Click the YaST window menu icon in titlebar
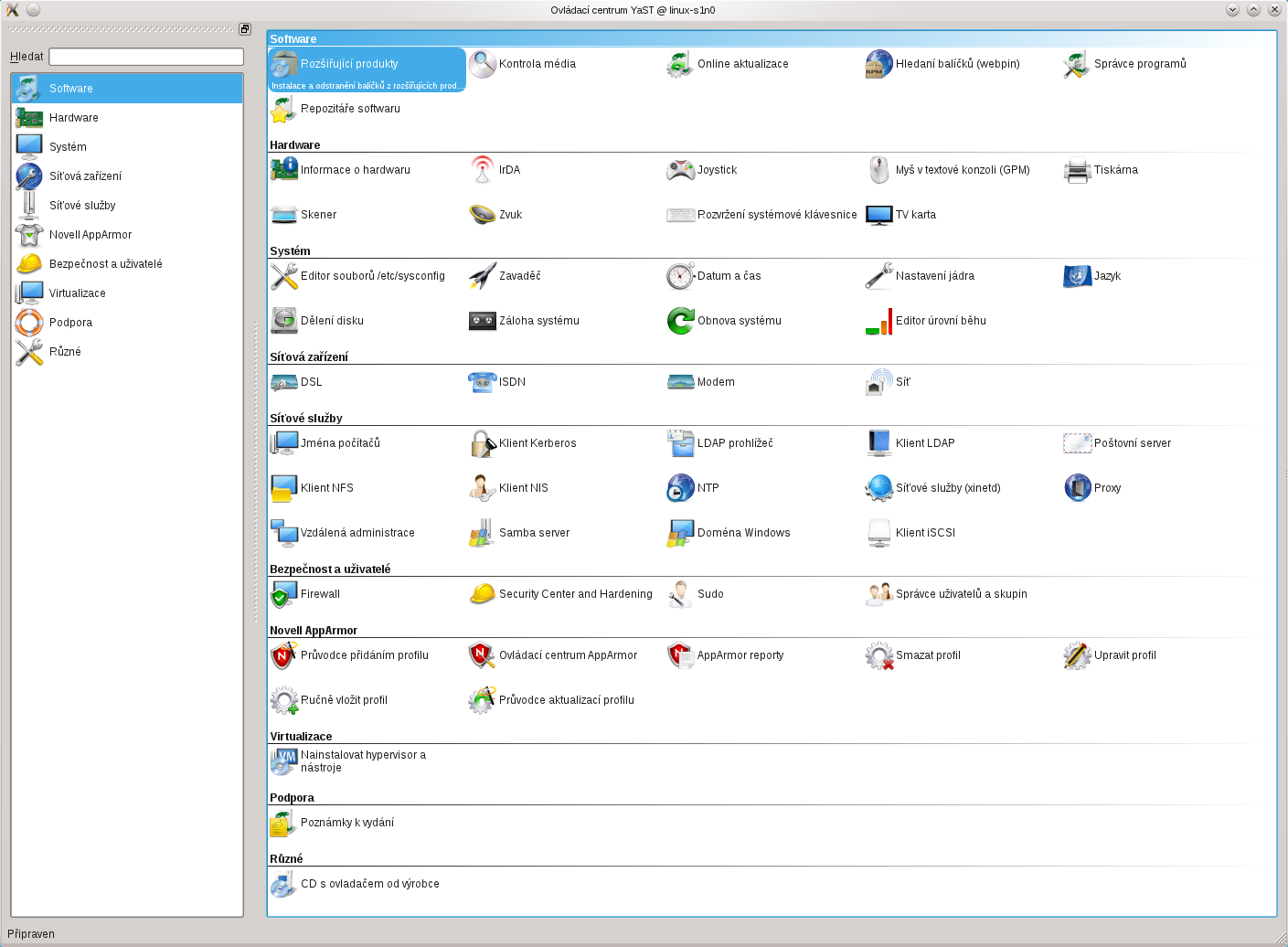This screenshot has width=1288, height=947. 13,10
